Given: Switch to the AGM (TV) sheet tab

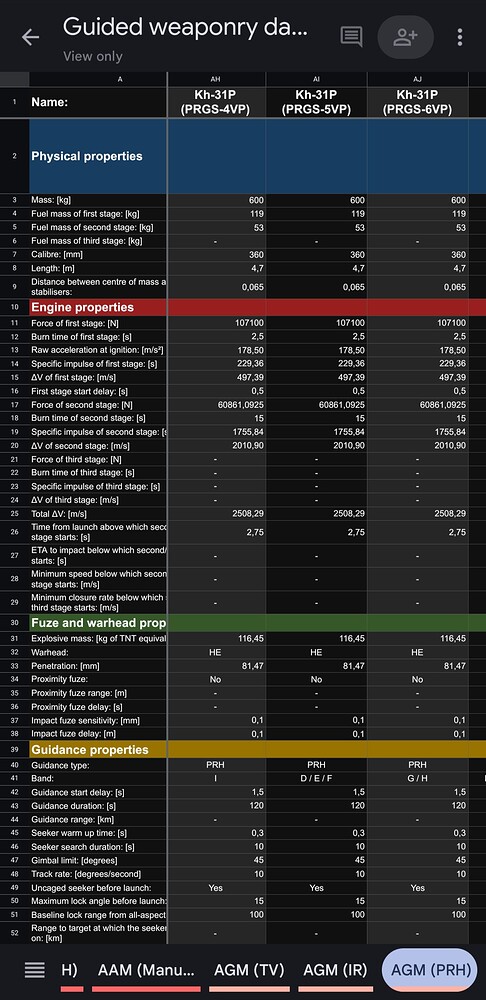Looking at the screenshot, I should 249,970.
